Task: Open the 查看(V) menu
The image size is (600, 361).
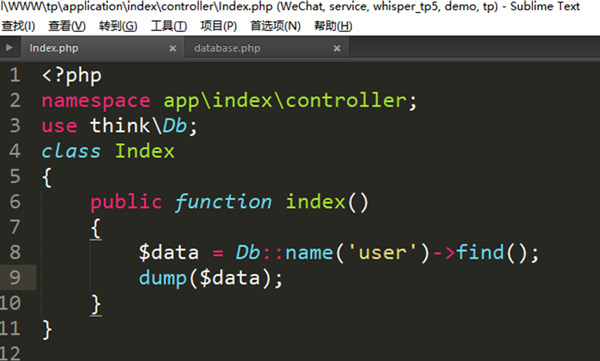Action: click(67, 26)
